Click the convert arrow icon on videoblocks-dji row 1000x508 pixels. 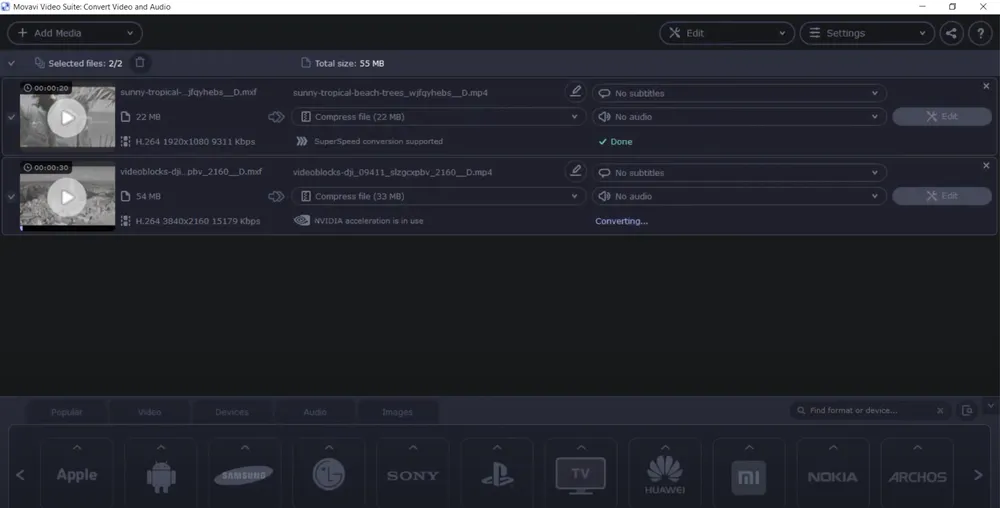276,196
